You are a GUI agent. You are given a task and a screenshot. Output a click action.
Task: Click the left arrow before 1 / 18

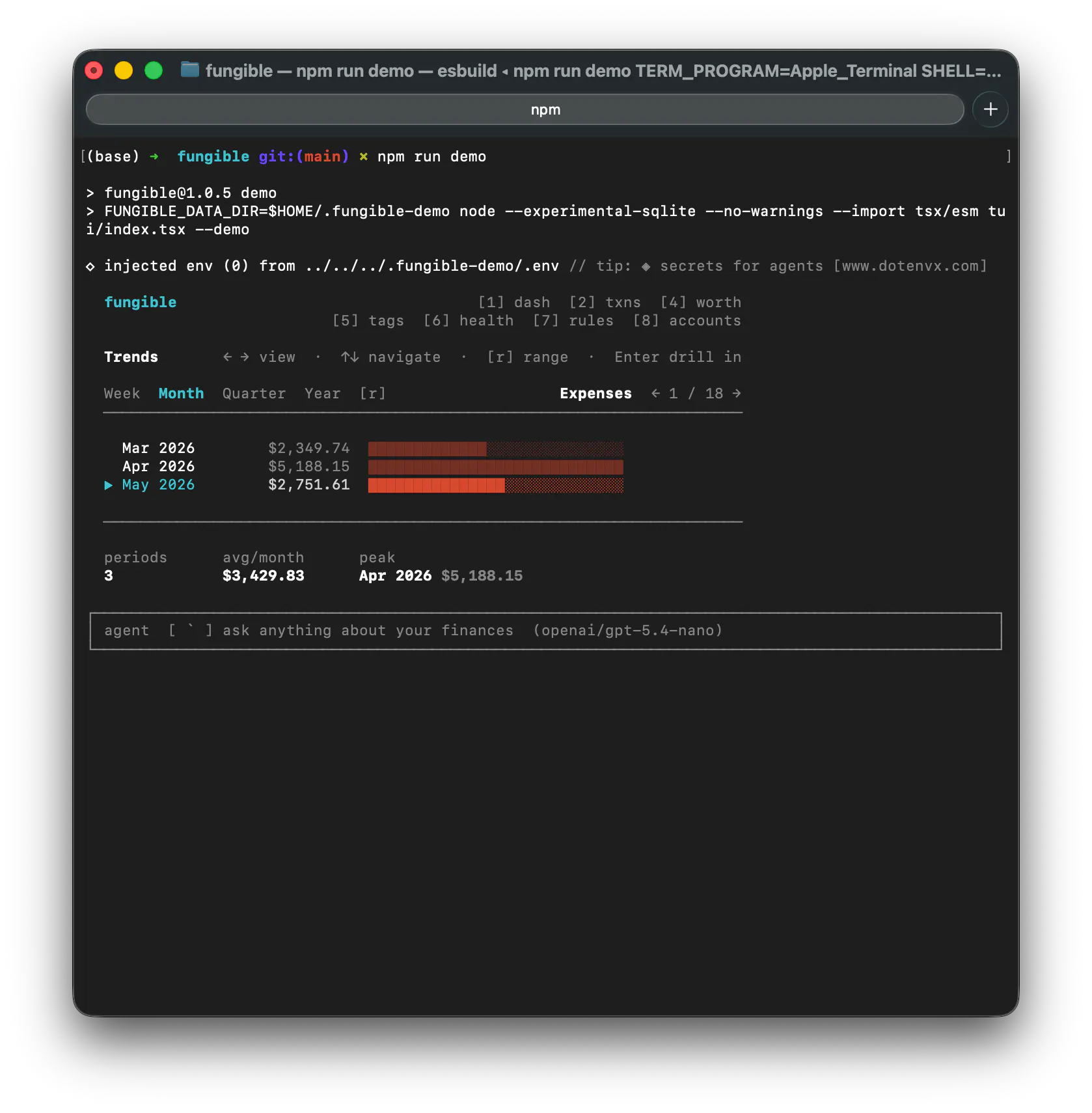pos(655,393)
